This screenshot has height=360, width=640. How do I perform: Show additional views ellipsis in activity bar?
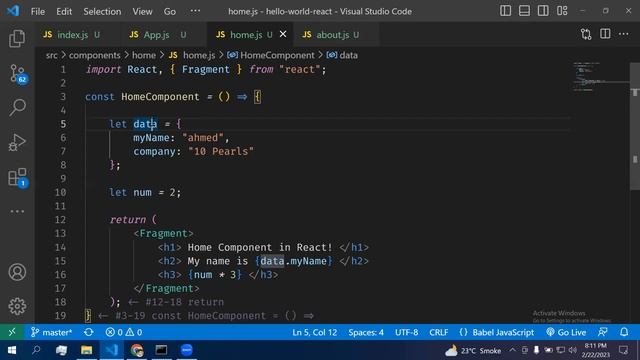click(17, 211)
